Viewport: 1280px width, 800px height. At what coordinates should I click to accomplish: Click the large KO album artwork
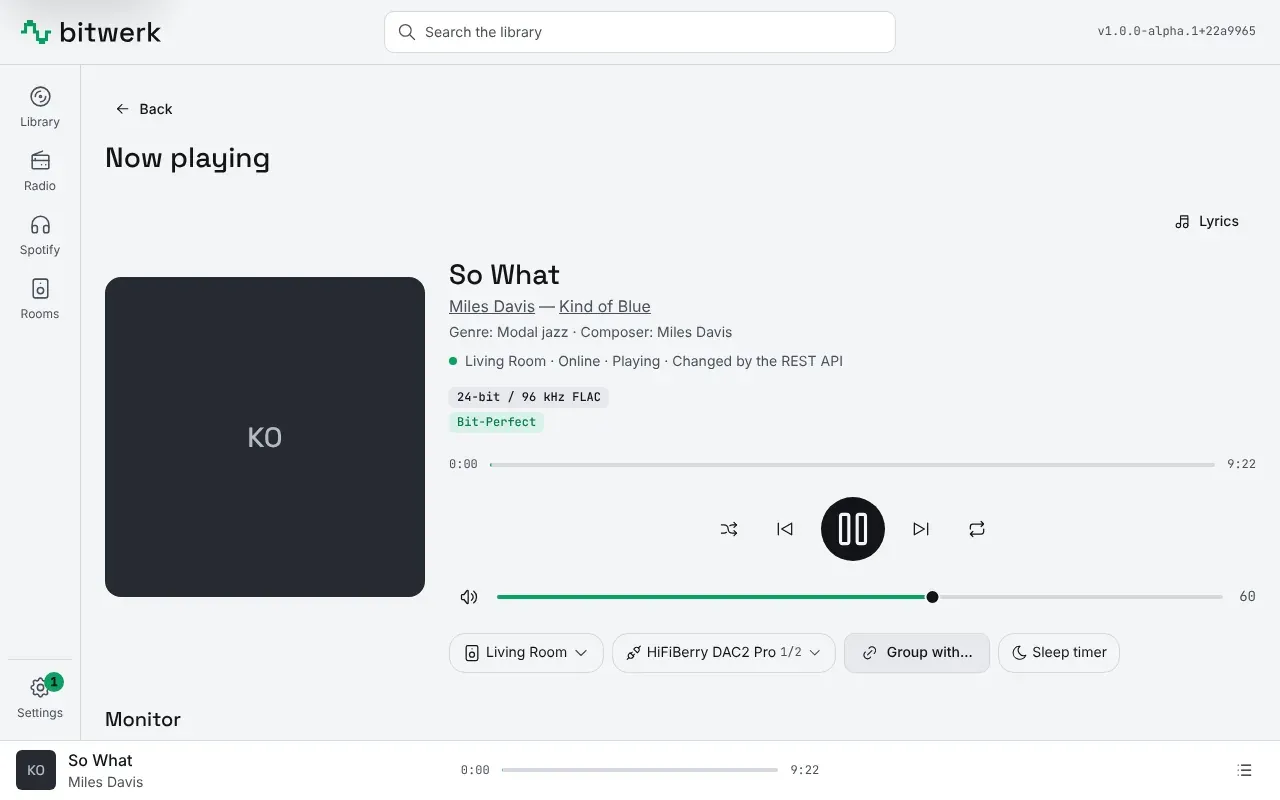click(x=265, y=437)
